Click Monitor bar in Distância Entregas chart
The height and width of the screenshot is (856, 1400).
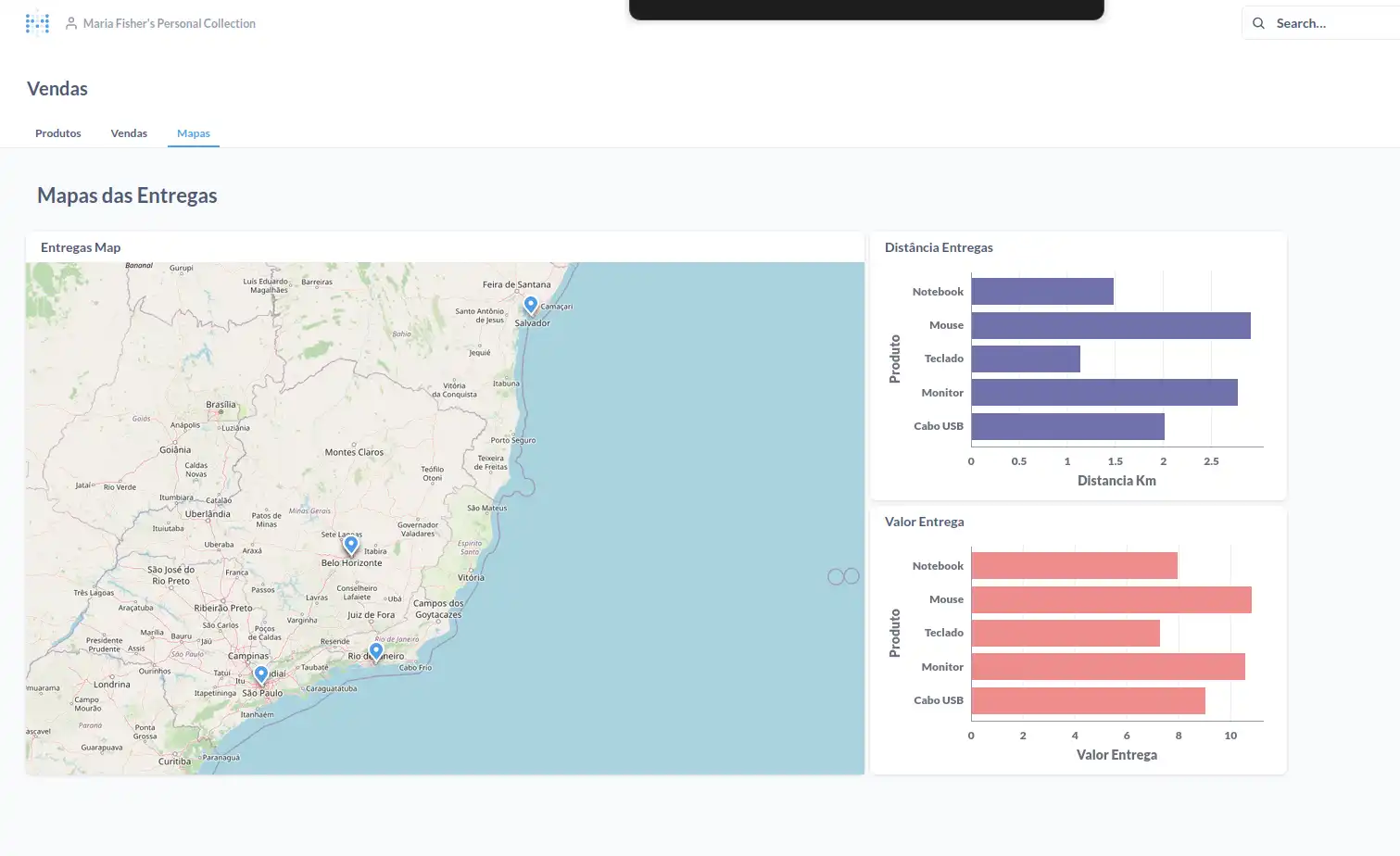[x=1104, y=393]
